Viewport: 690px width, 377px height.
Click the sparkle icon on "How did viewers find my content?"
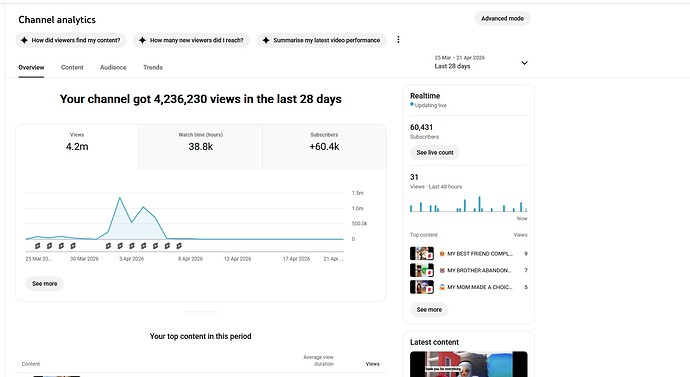(24, 40)
